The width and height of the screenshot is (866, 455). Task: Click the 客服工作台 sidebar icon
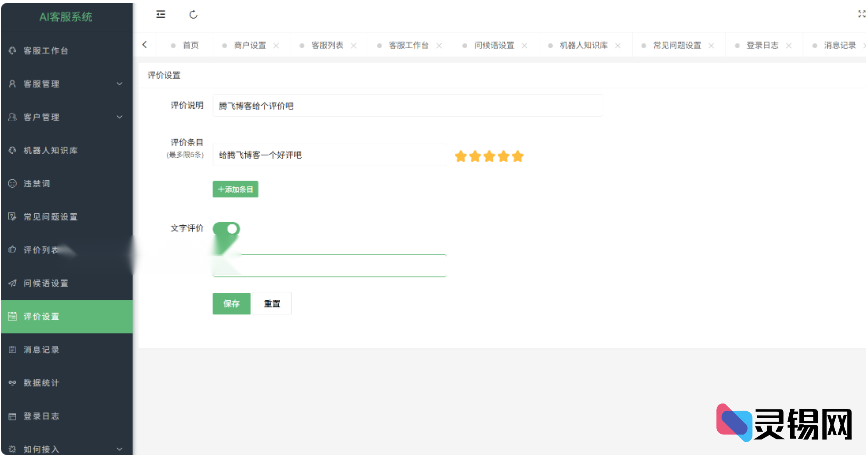click(x=12, y=50)
